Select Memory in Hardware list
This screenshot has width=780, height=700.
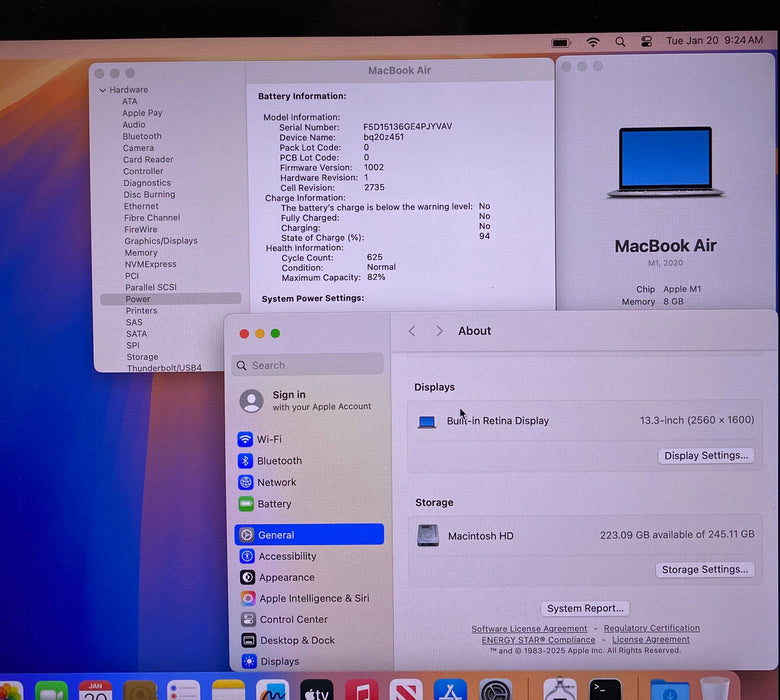point(141,253)
